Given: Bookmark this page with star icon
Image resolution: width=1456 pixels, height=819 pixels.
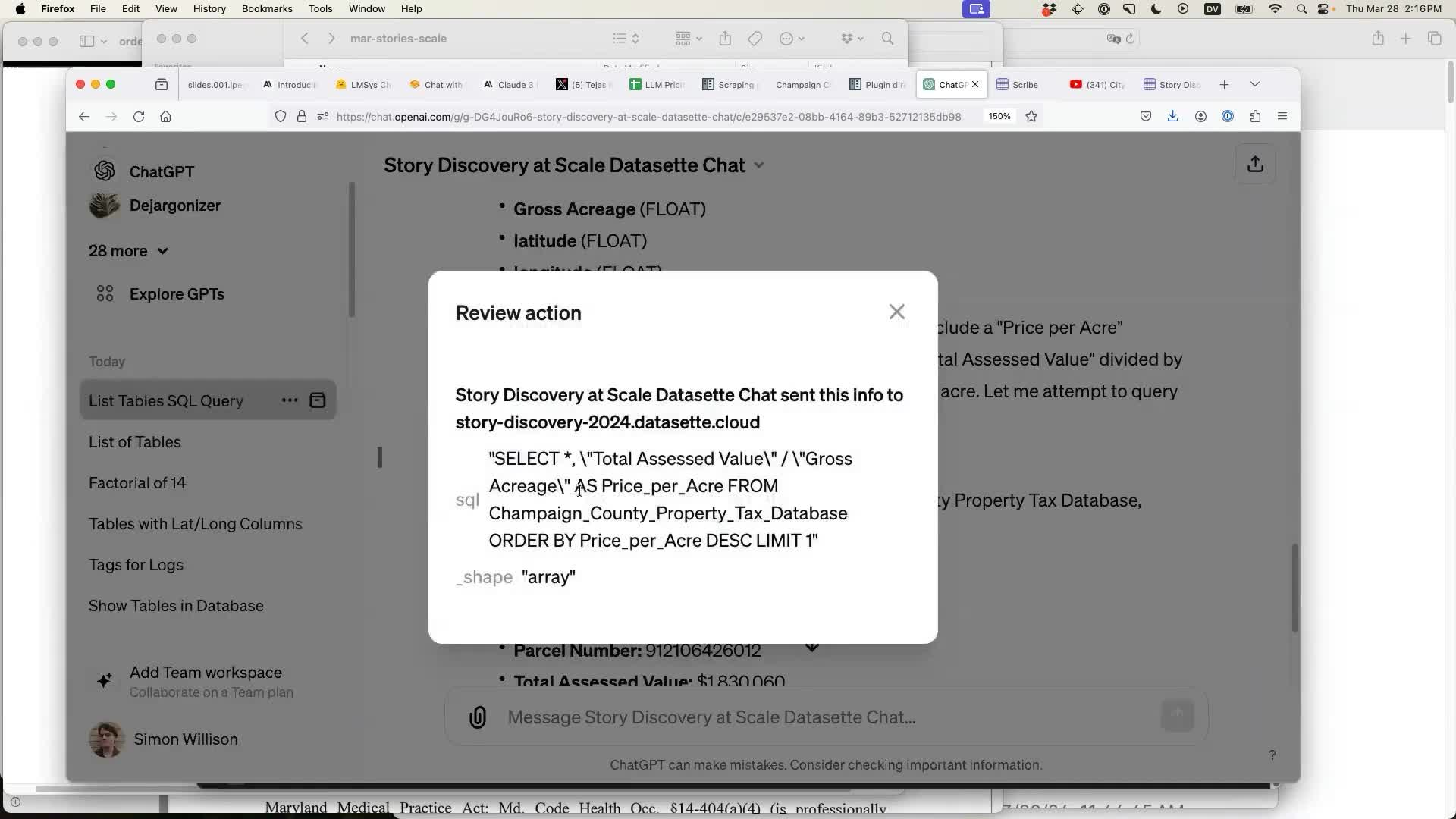Looking at the screenshot, I should point(1031,116).
